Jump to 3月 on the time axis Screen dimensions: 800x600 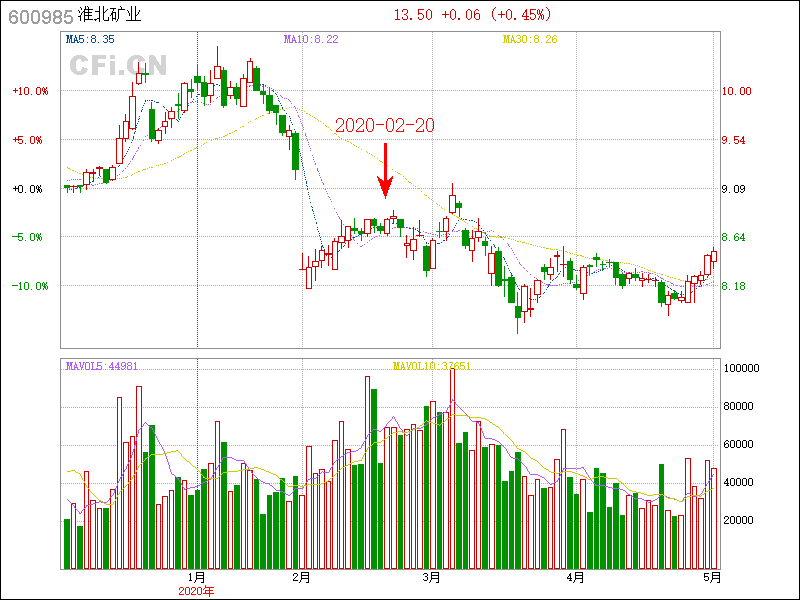(x=431, y=577)
